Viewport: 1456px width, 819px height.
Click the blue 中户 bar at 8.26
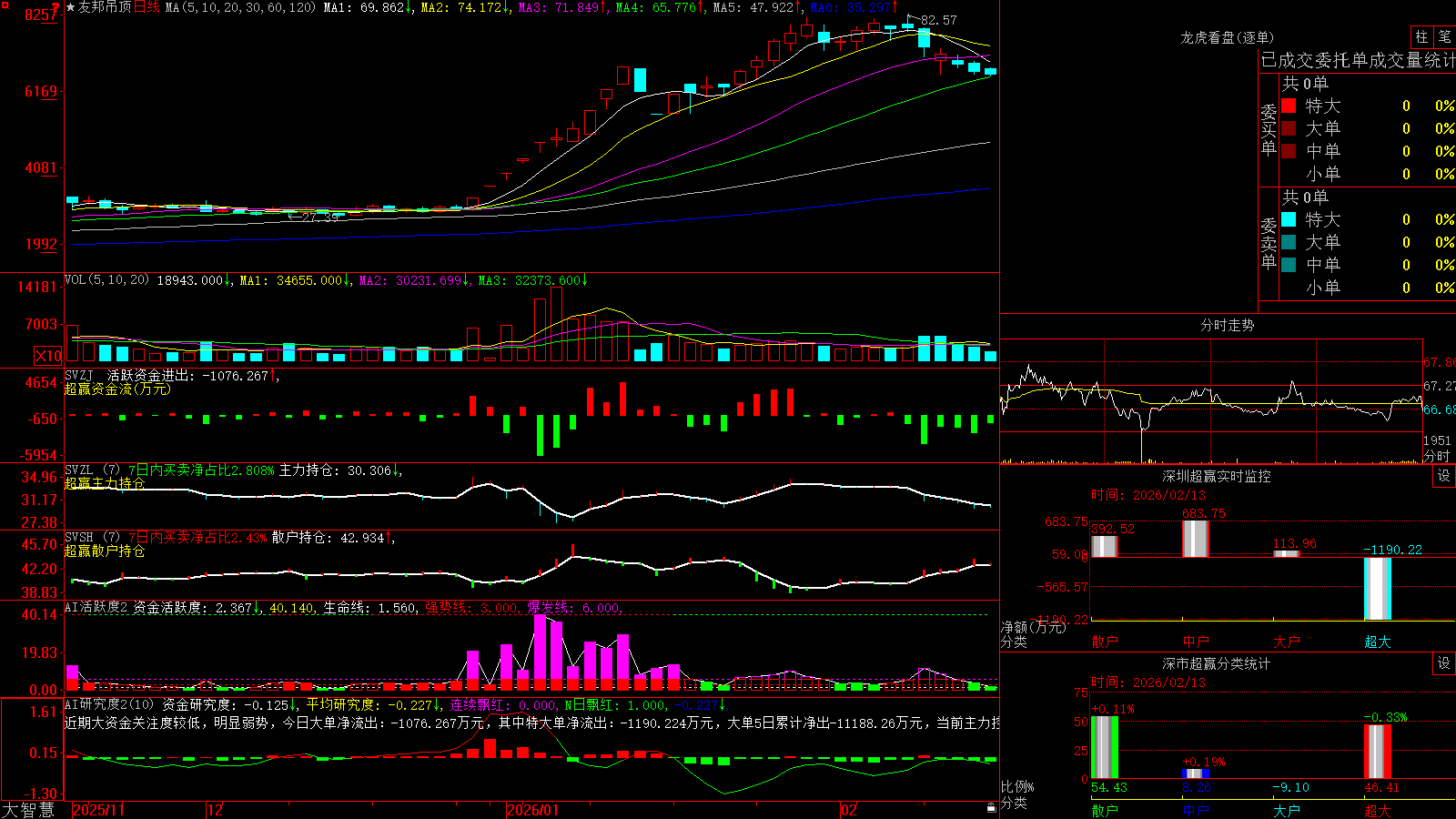tap(1195, 774)
